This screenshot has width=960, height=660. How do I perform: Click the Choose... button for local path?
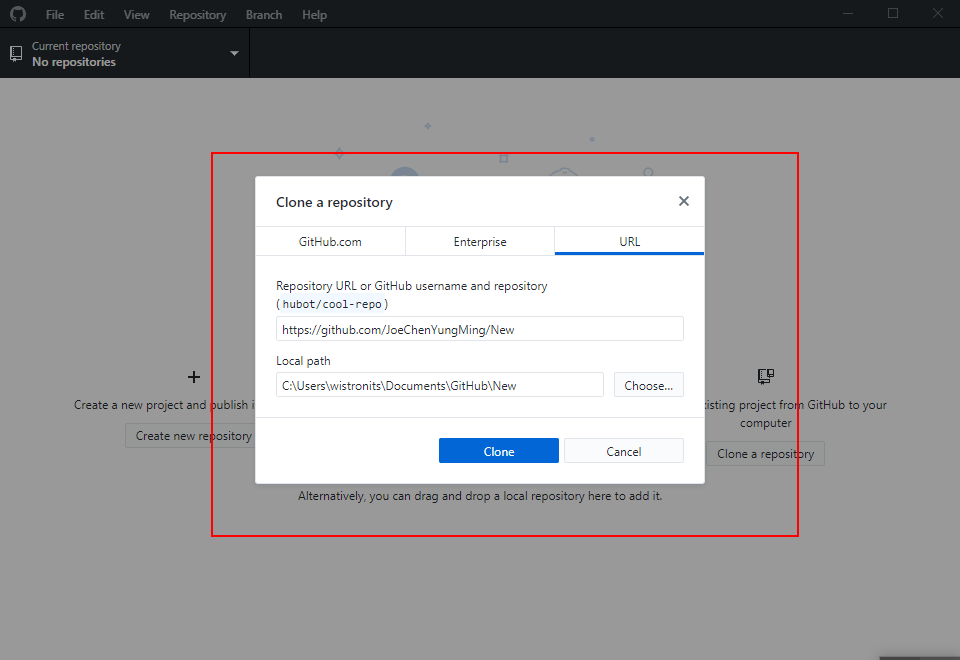pyautogui.click(x=649, y=385)
